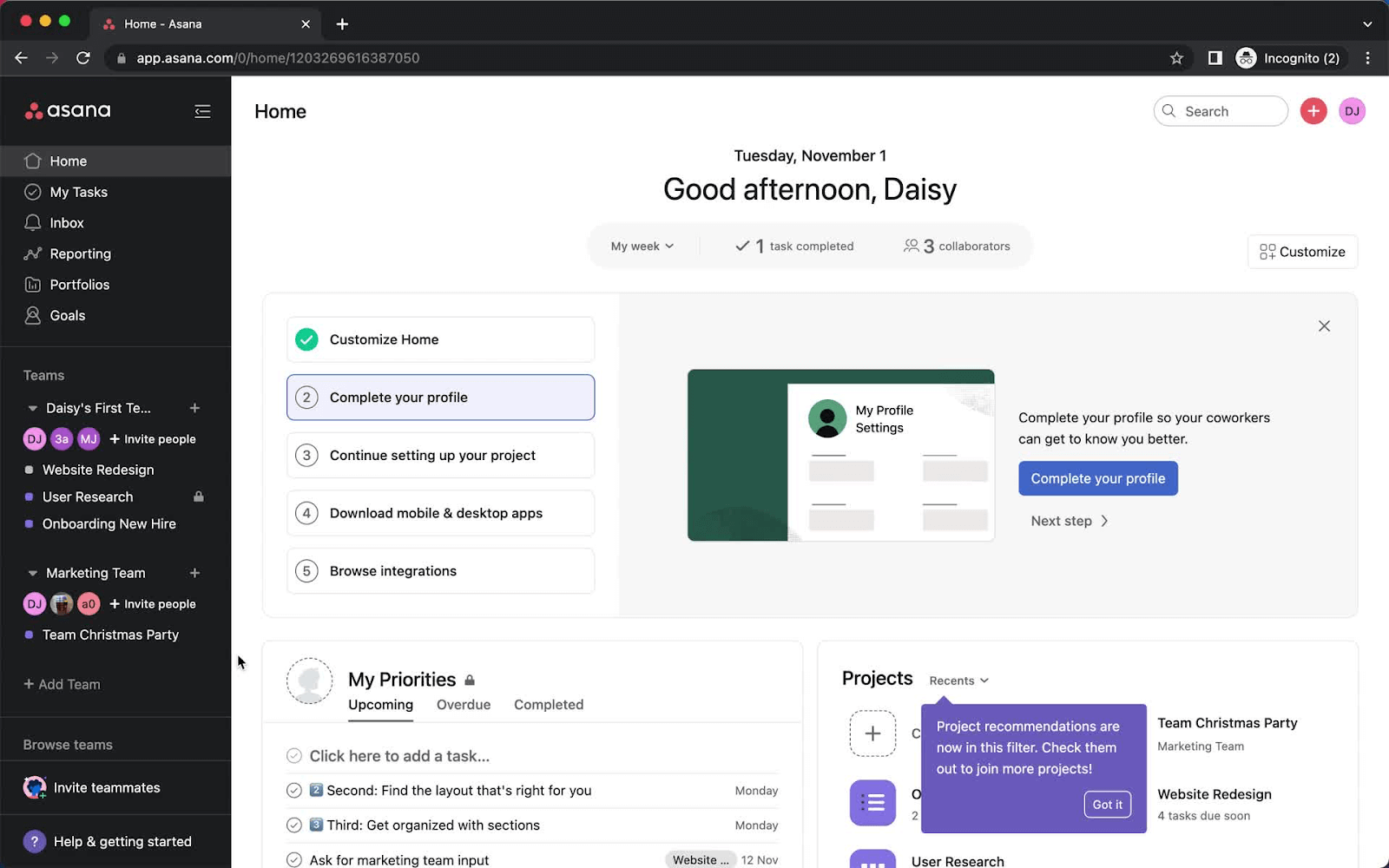
Task: Open Onboarding New Hire project
Action: pyautogui.click(x=109, y=524)
